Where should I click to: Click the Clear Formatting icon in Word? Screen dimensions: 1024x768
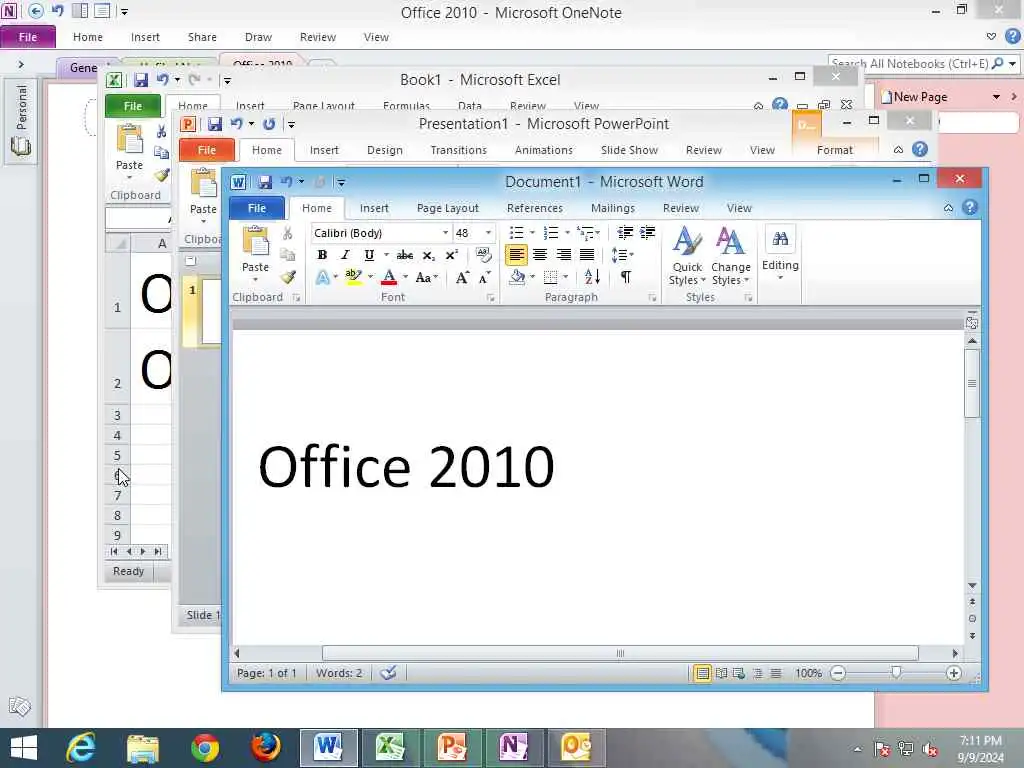tap(483, 255)
